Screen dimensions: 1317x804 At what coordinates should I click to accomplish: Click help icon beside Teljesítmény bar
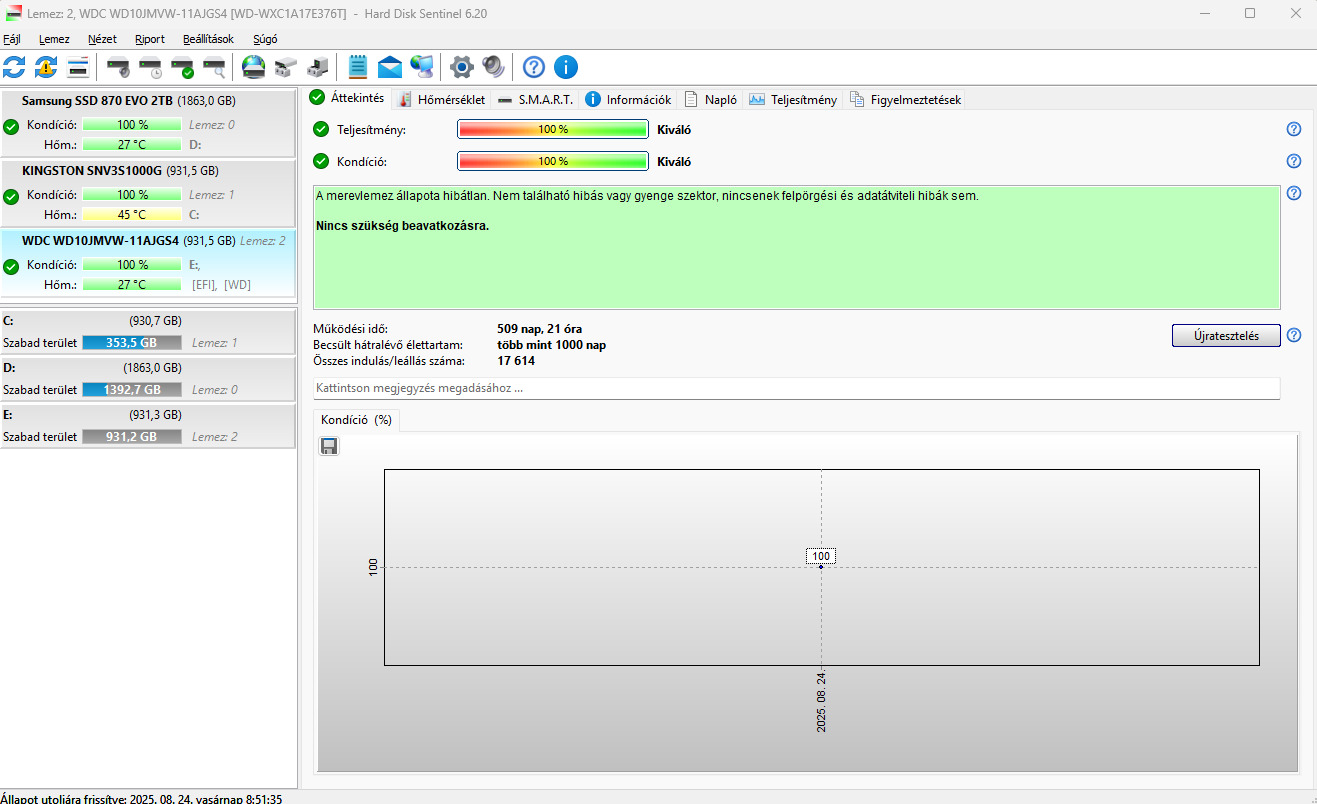tap(1294, 129)
